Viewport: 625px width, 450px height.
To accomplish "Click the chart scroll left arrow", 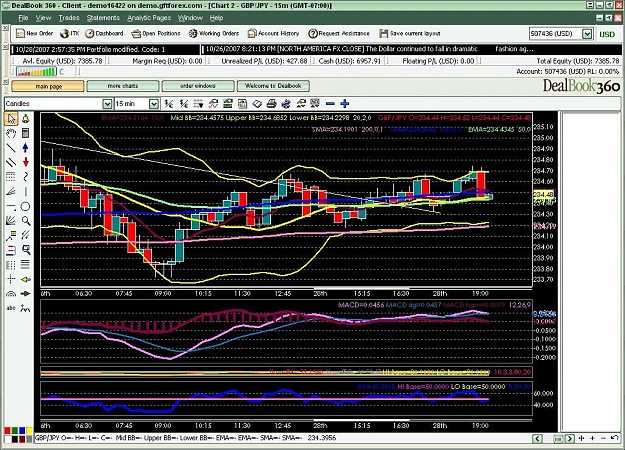I will [x=537, y=438].
